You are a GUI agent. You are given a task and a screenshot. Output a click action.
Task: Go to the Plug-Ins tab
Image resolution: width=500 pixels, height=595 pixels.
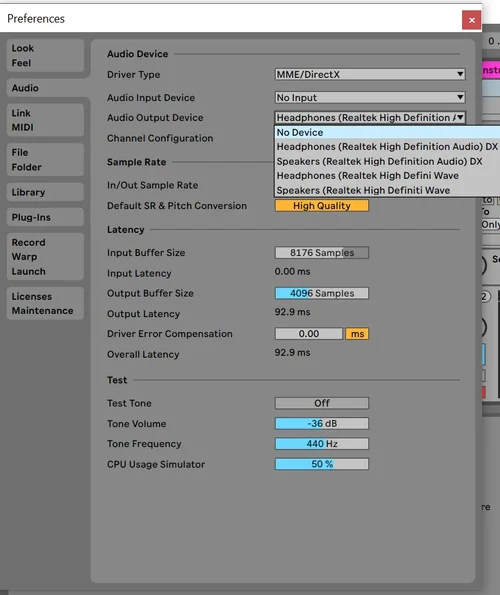click(x=45, y=217)
